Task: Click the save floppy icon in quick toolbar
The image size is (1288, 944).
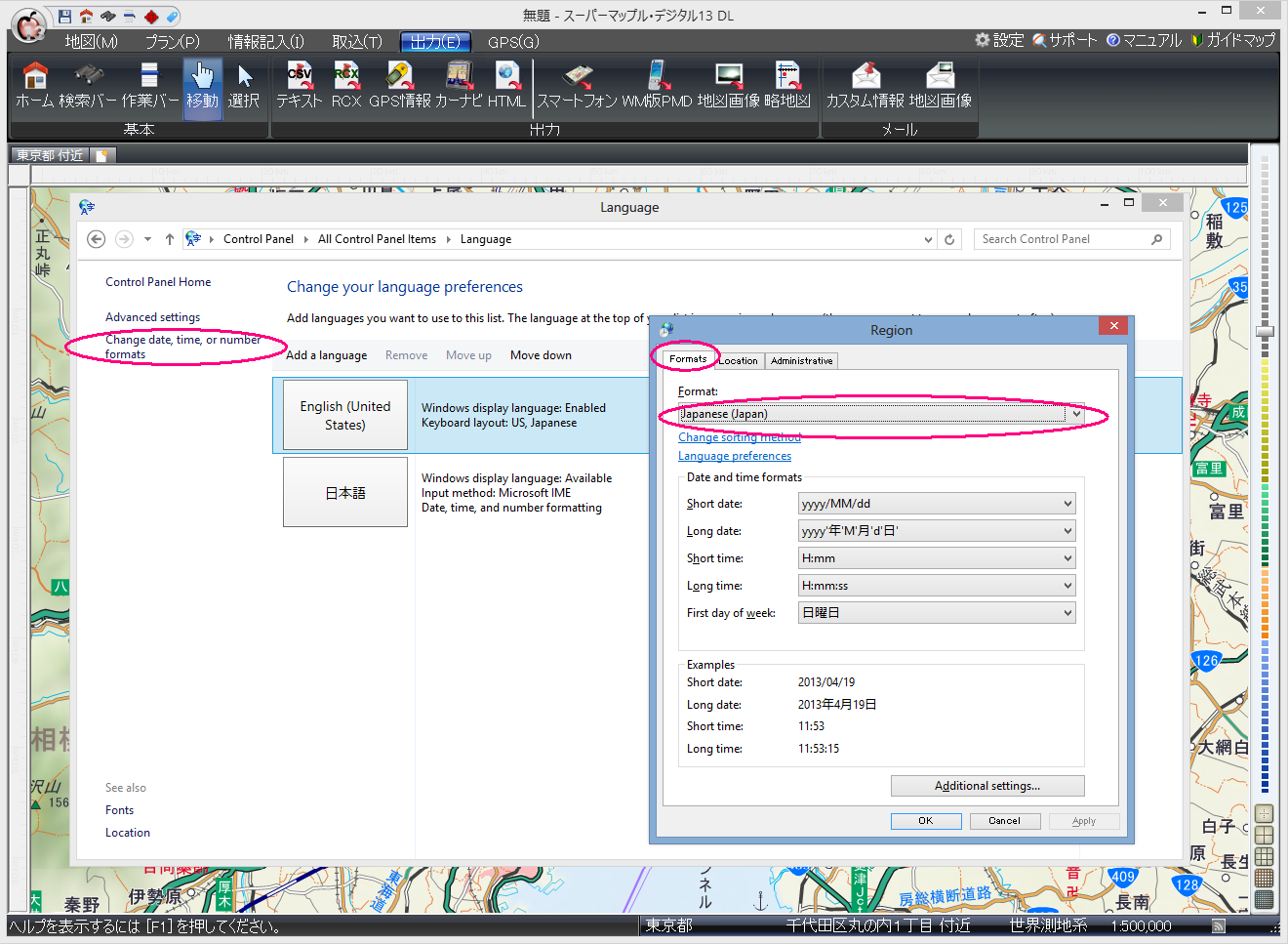Action: pos(64,16)
